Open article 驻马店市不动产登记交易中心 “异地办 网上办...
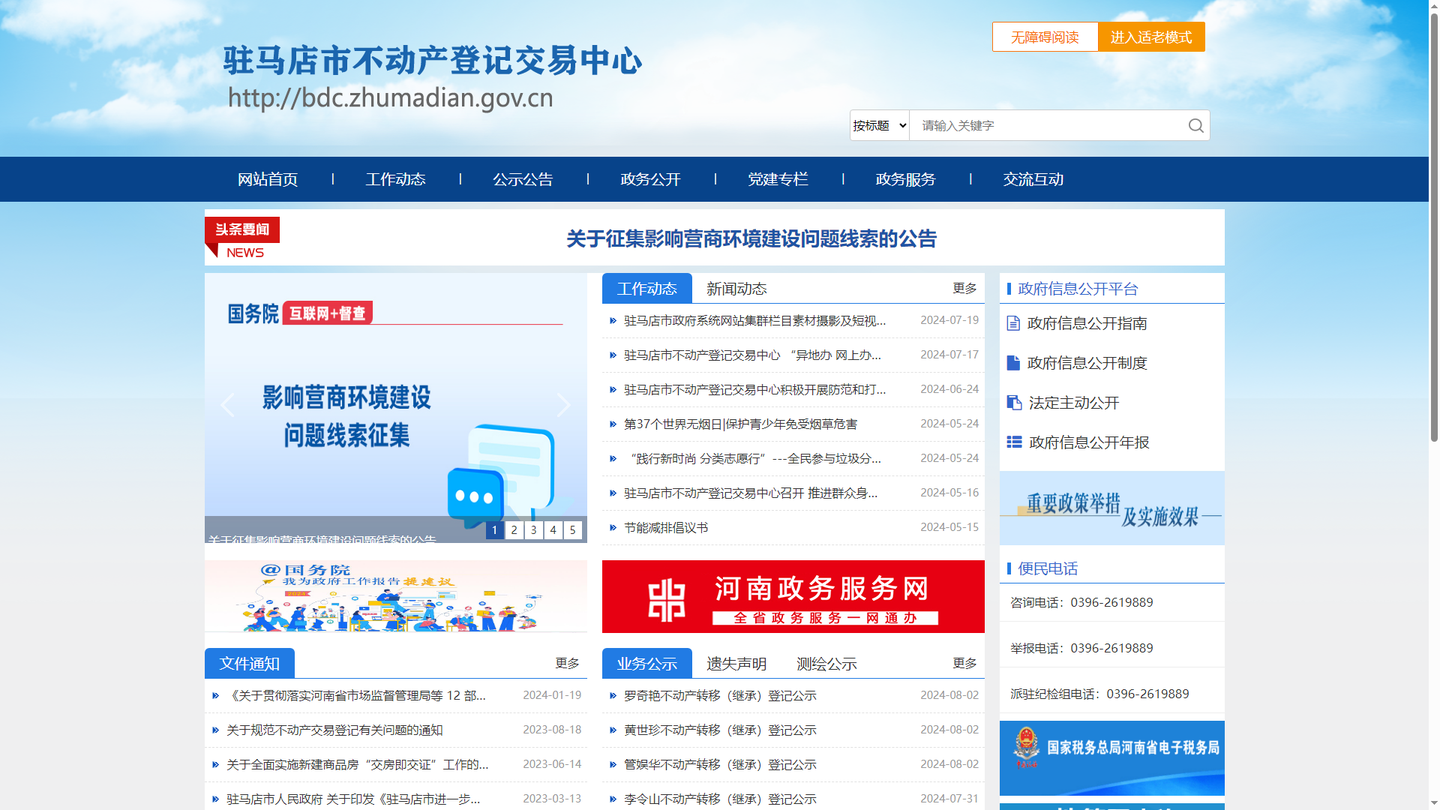The image size is (1440, 810). click(x=753, y=355)
